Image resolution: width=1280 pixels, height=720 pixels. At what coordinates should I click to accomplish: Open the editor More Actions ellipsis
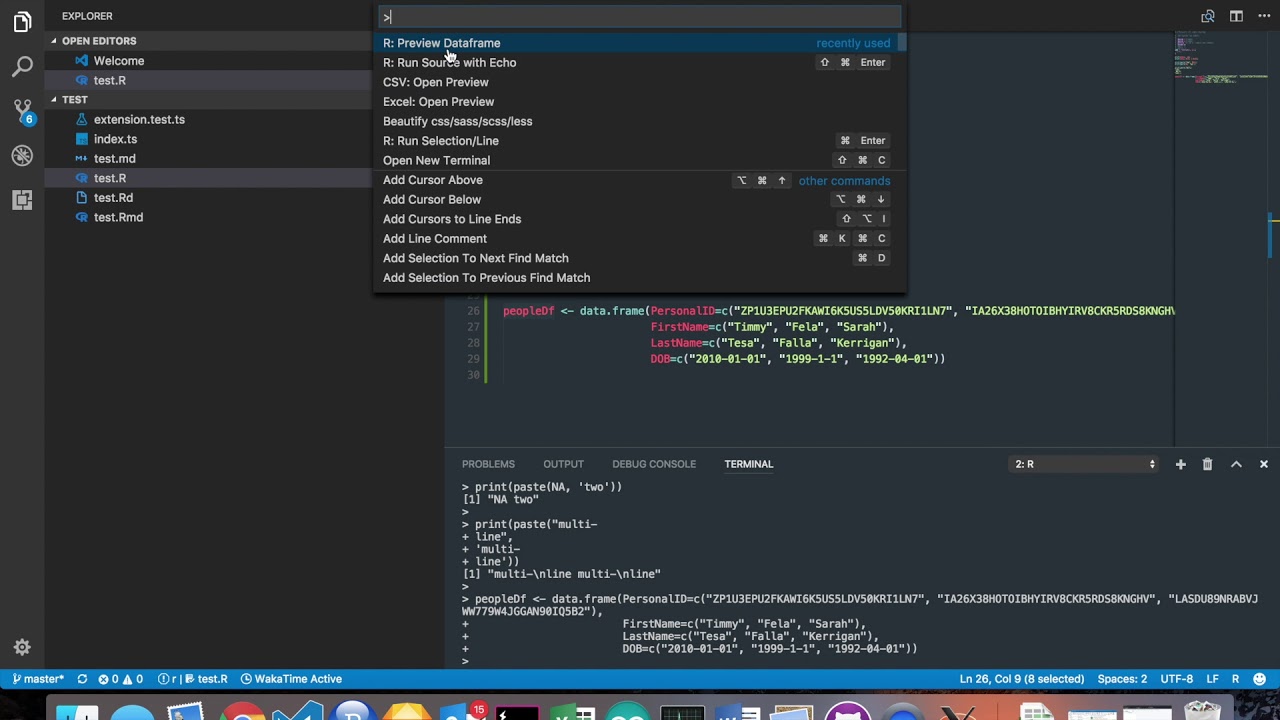click(x=1263, y=16)
